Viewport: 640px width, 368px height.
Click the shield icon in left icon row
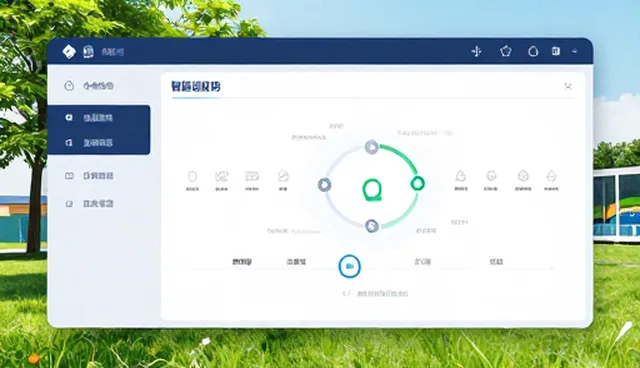coord(192,176)
